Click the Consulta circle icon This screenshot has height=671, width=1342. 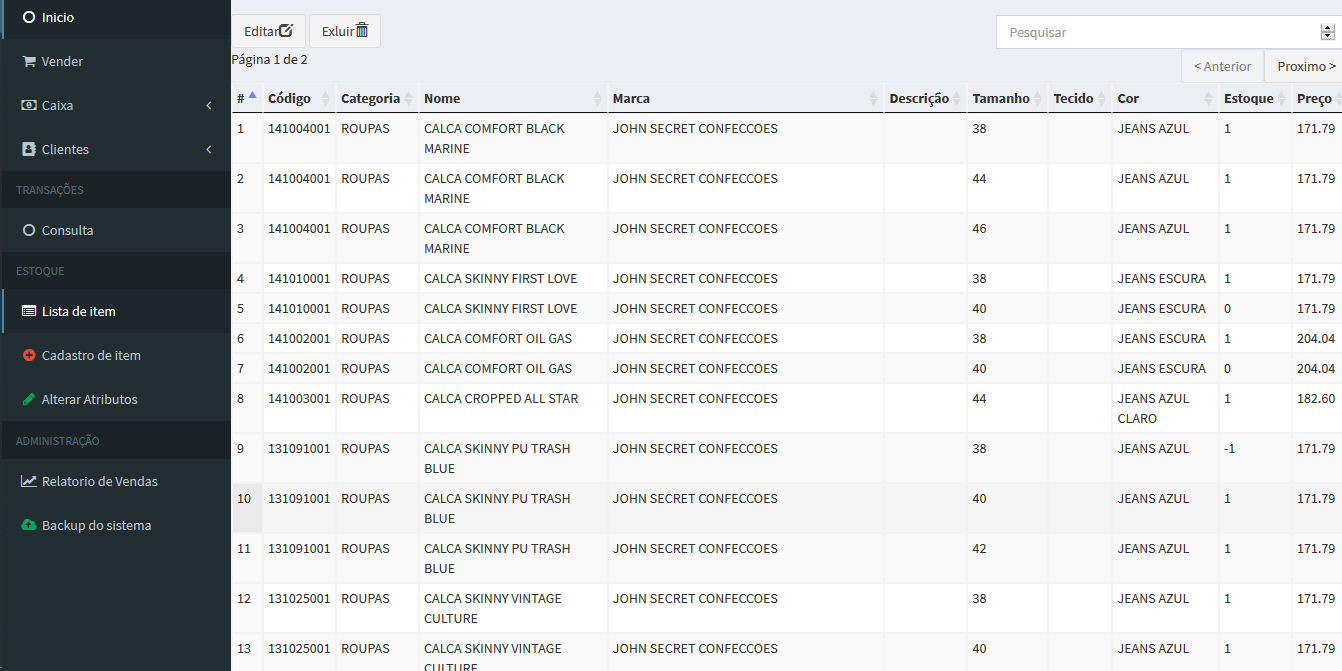coord(28,230)
